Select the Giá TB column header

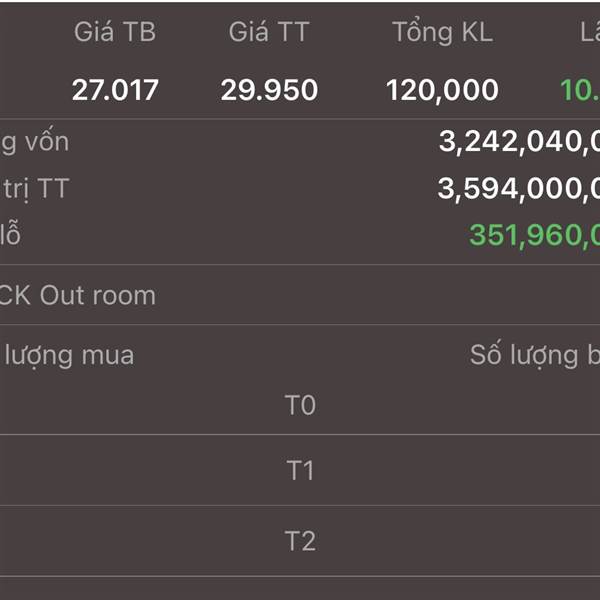[115, 32]
